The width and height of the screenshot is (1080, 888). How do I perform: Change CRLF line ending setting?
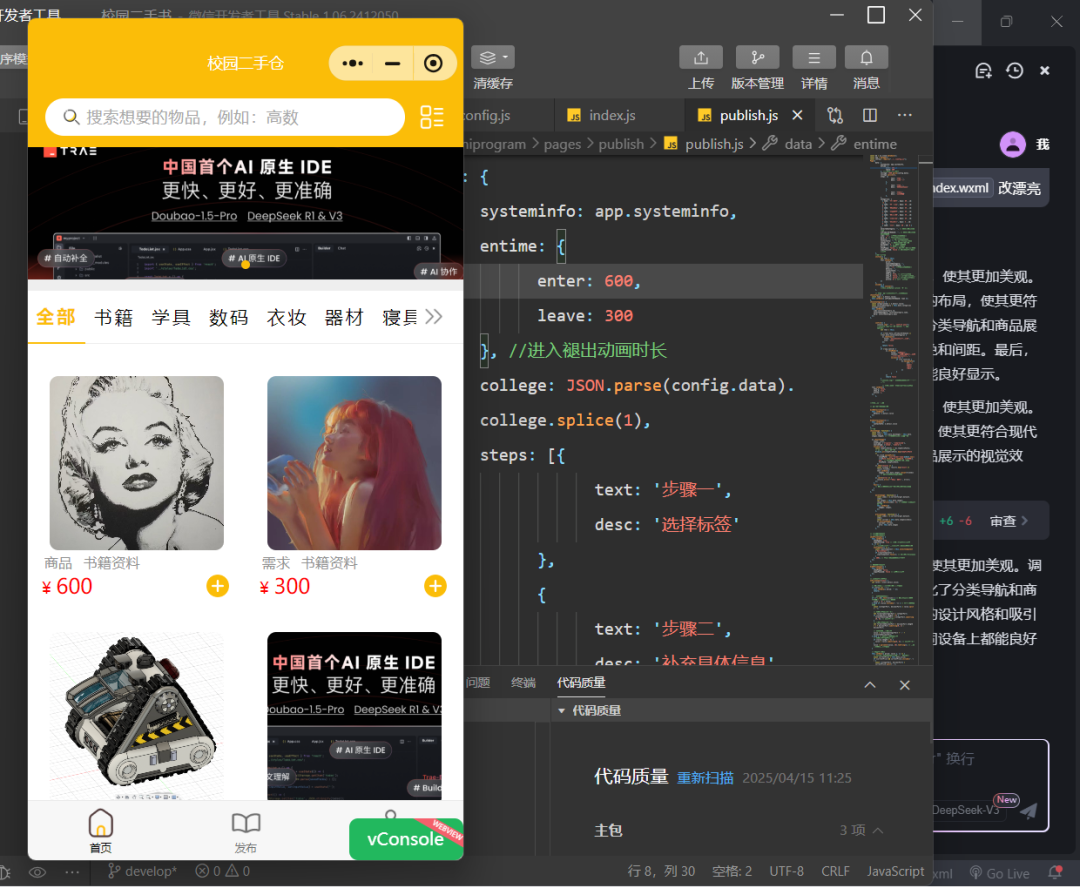pyautogui.click(x=835, y=871)
